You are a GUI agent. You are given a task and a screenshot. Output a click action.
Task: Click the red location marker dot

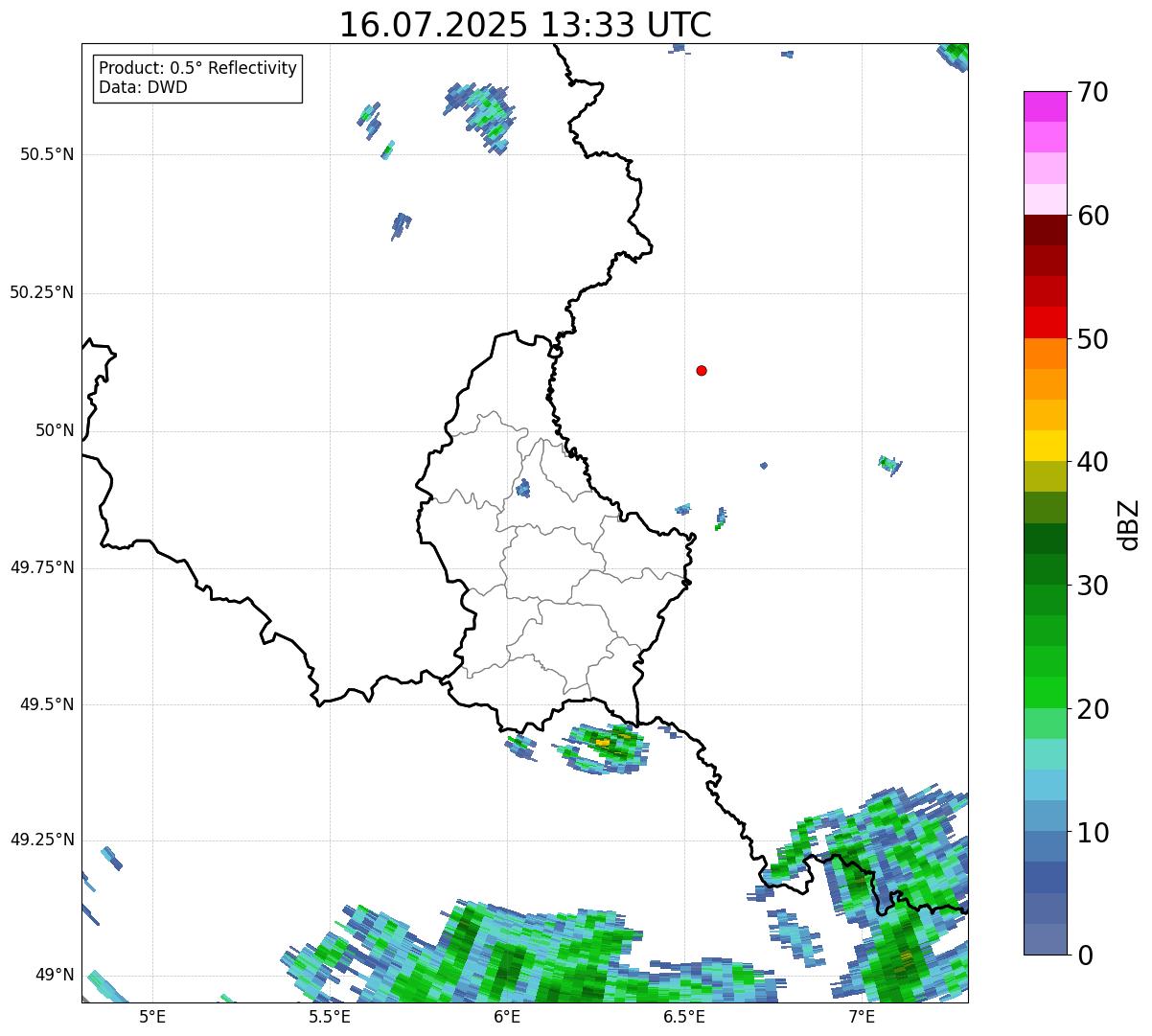702,370
